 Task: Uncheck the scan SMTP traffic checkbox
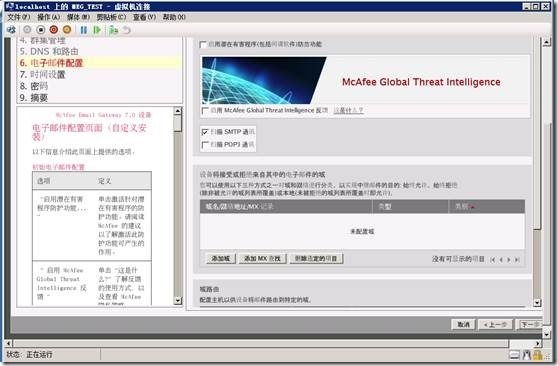pos(205,132)
